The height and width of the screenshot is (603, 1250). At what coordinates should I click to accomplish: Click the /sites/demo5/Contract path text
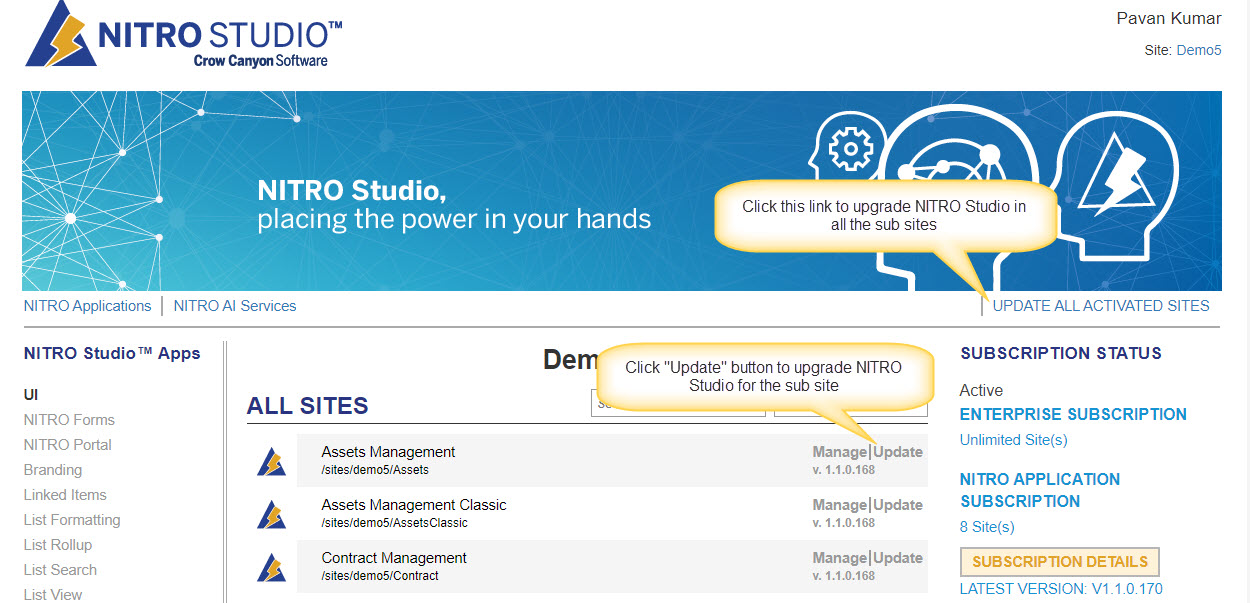click(x=380, y=576)
